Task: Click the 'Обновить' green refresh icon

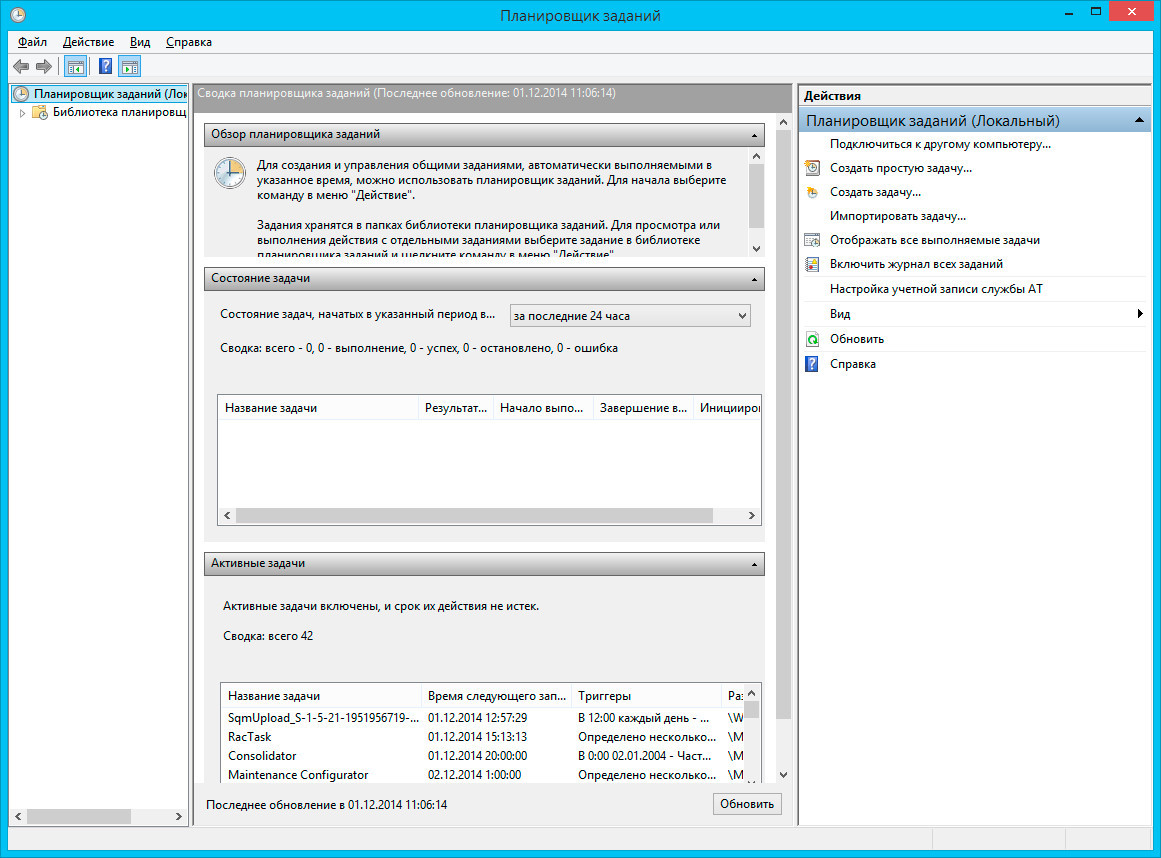Action: (812, 339)
